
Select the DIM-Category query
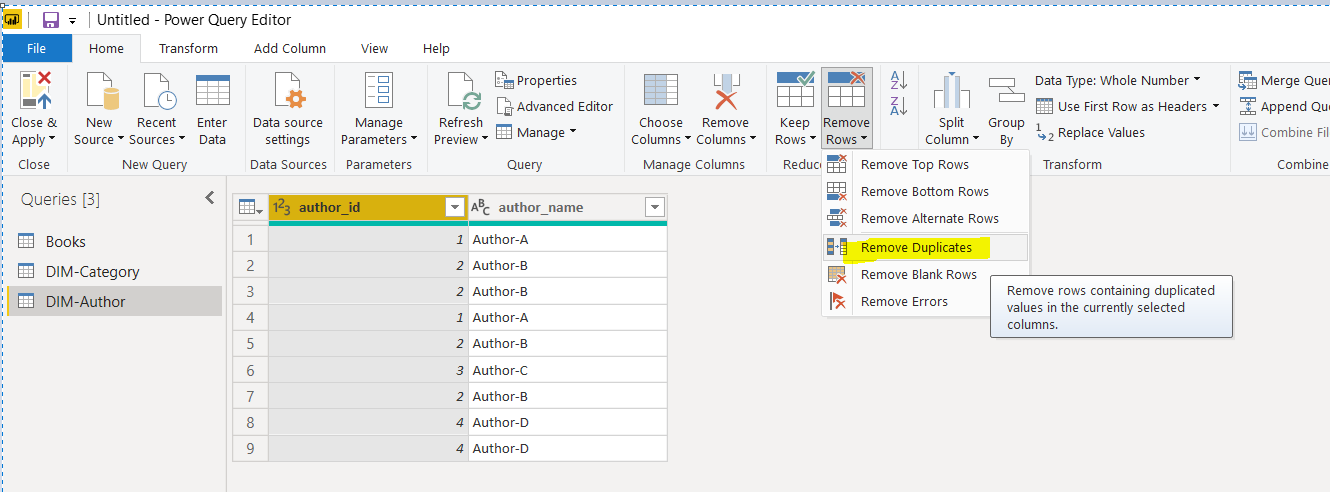pos(114,271)
